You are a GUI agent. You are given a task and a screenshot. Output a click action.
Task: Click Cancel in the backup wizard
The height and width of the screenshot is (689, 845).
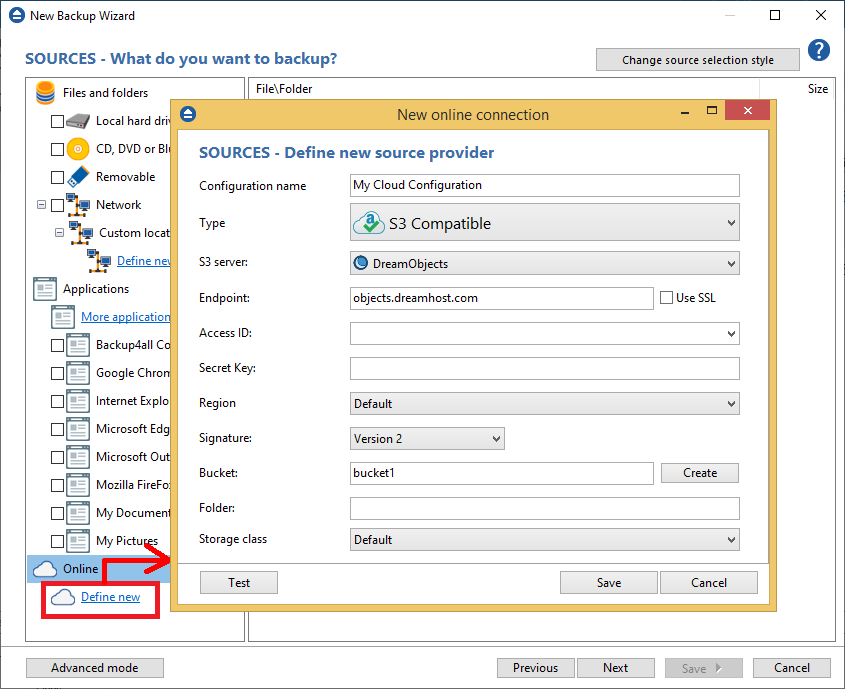(792, 668)
